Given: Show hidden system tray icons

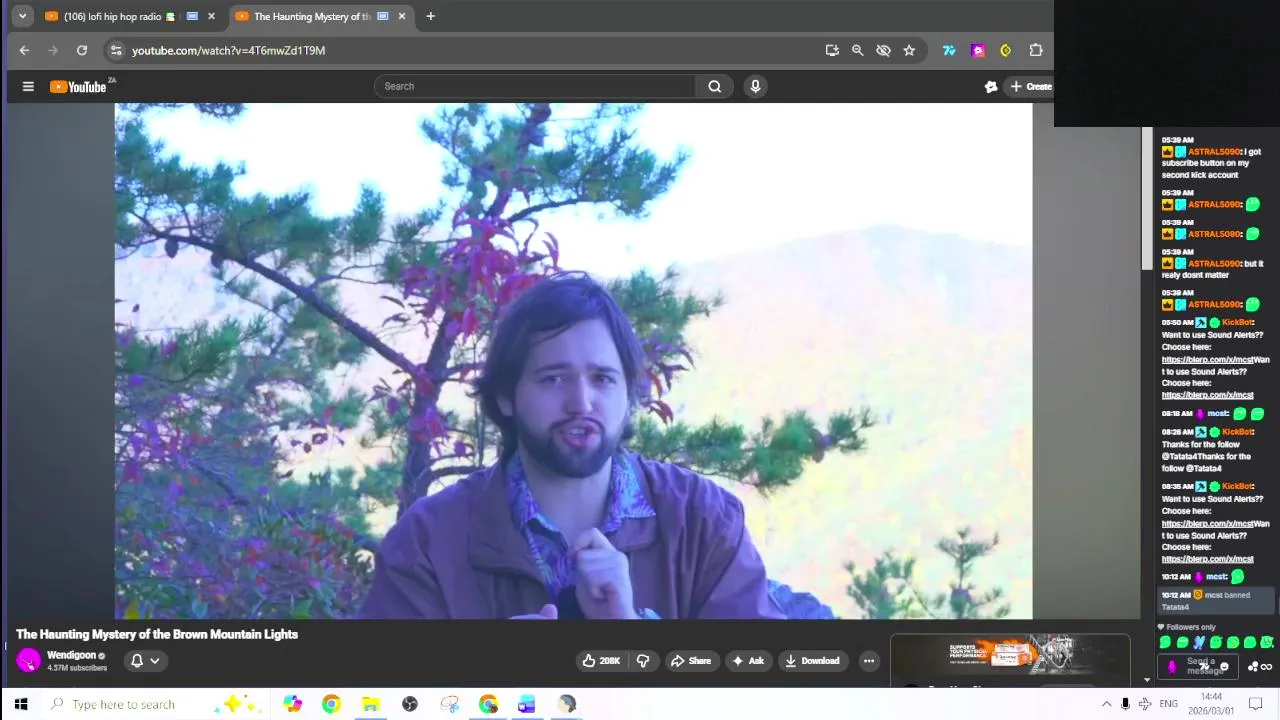Looking at the screenshot, I should (x=1106, y=704).
